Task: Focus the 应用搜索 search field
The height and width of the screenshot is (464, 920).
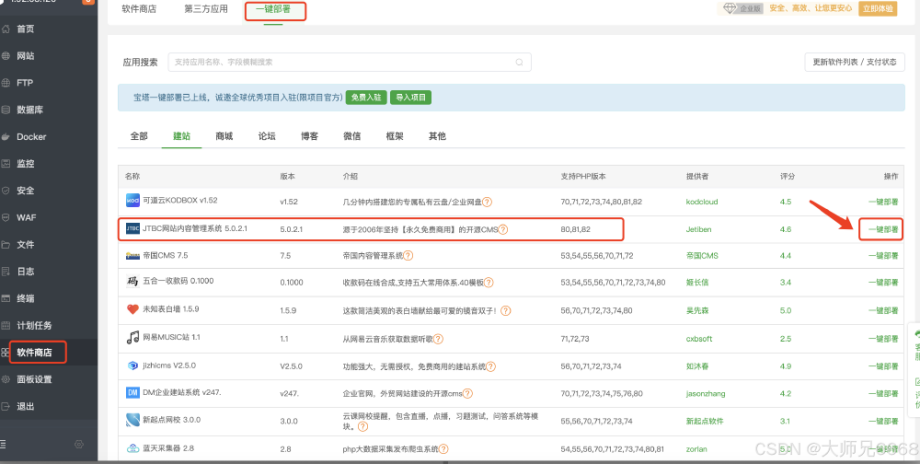Action: click(x=350, y=62)
